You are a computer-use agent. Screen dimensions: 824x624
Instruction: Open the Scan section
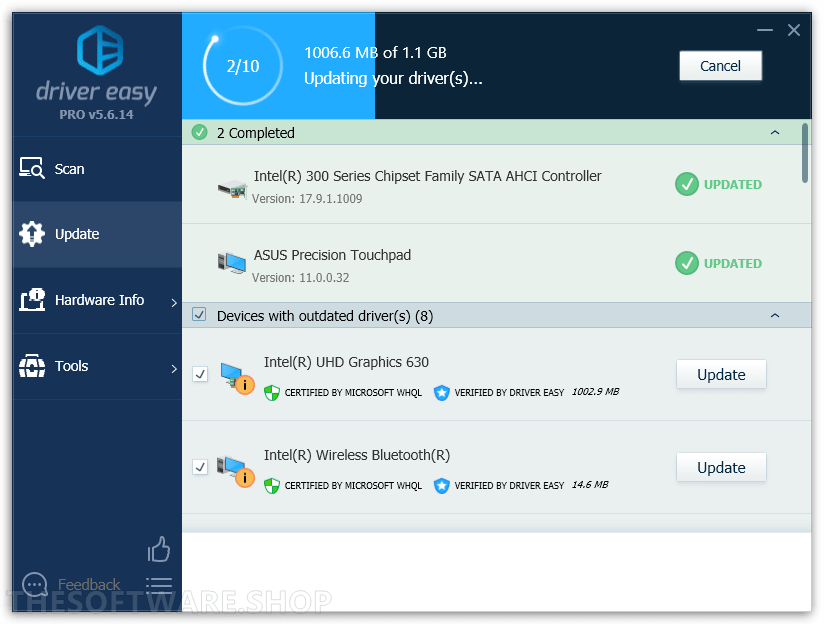point(97,169)
